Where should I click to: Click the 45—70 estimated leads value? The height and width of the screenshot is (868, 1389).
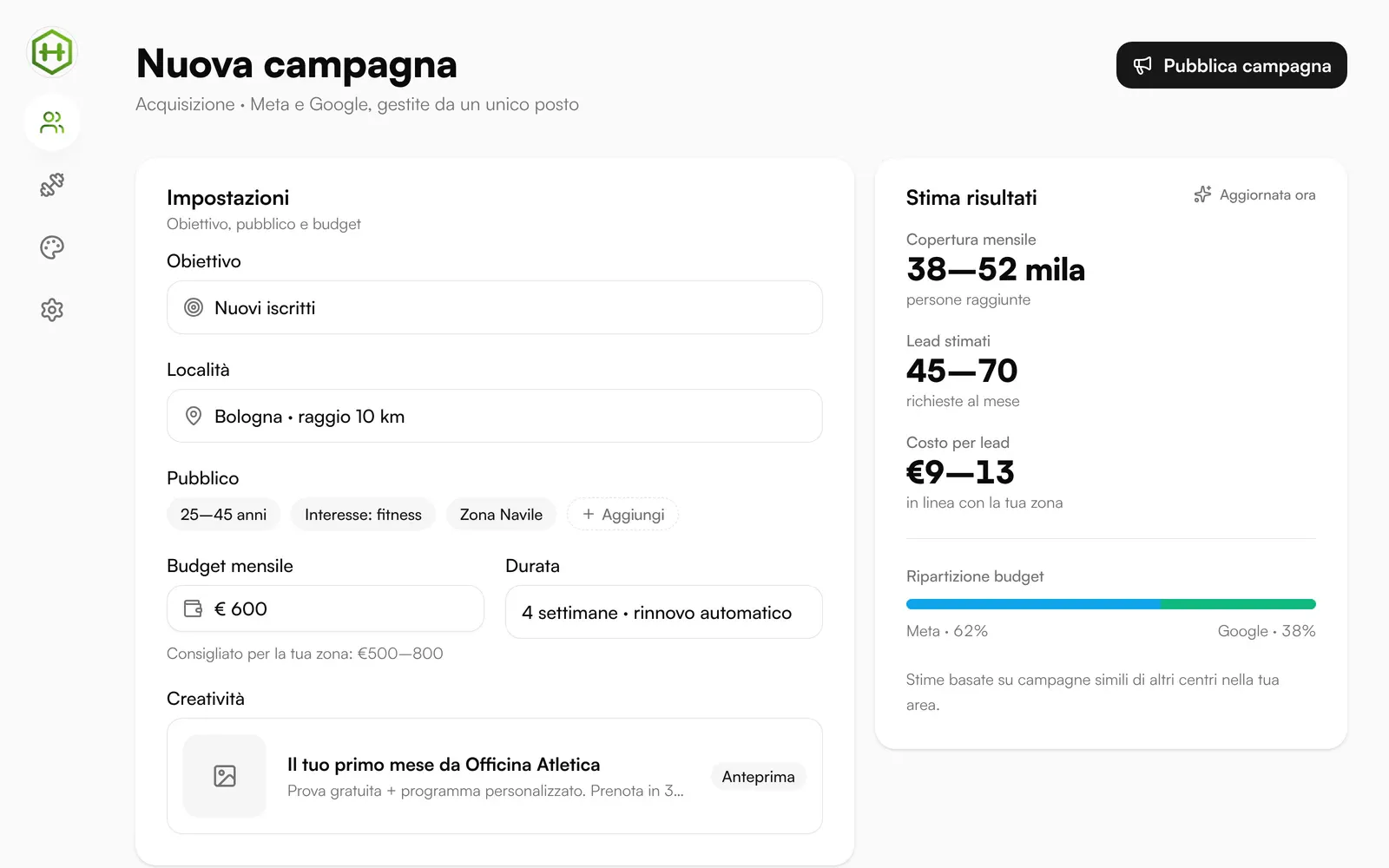[962, 371]
